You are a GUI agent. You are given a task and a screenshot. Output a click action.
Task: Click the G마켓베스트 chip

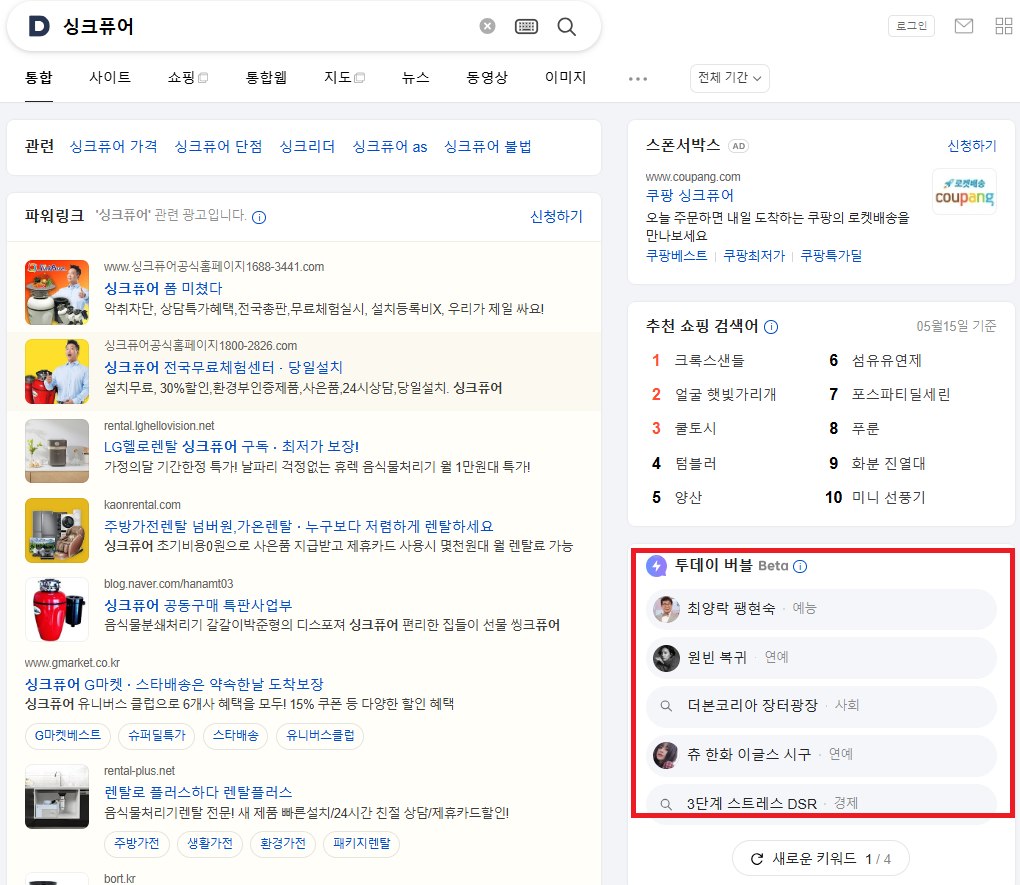(x=68, y=736)
